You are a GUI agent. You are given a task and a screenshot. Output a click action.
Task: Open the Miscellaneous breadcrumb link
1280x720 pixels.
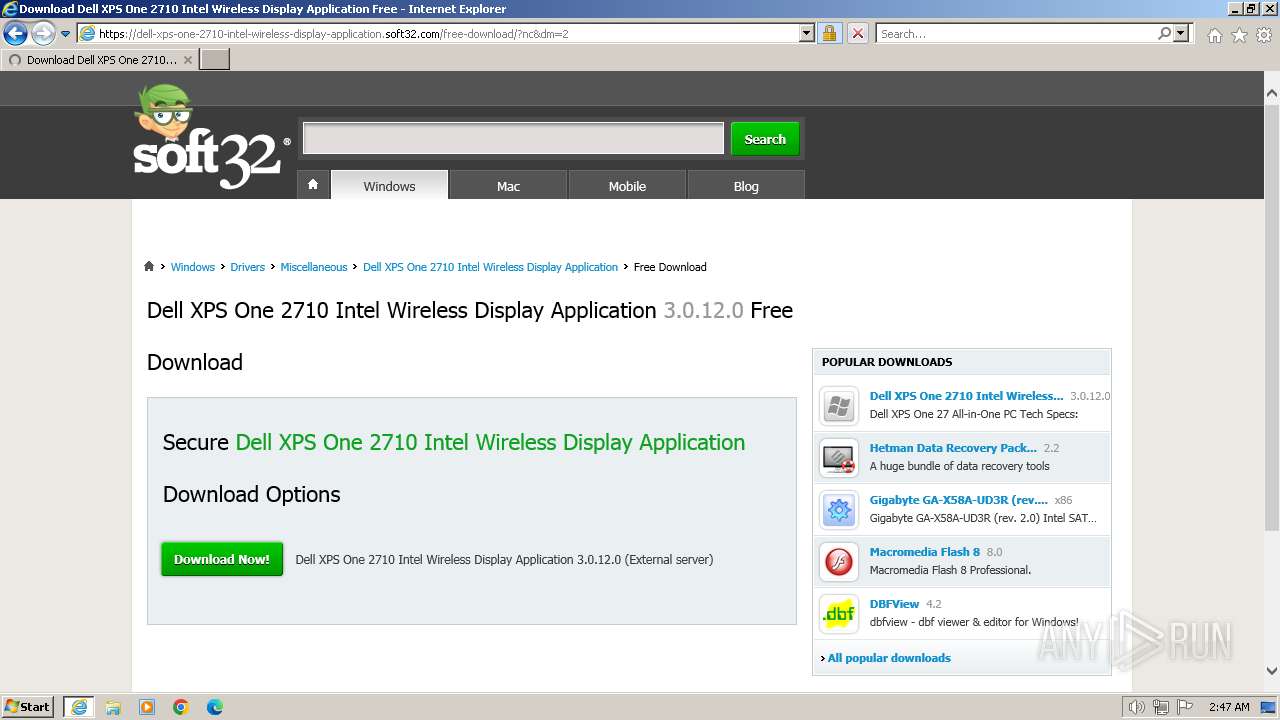click(x=313, y=267)
